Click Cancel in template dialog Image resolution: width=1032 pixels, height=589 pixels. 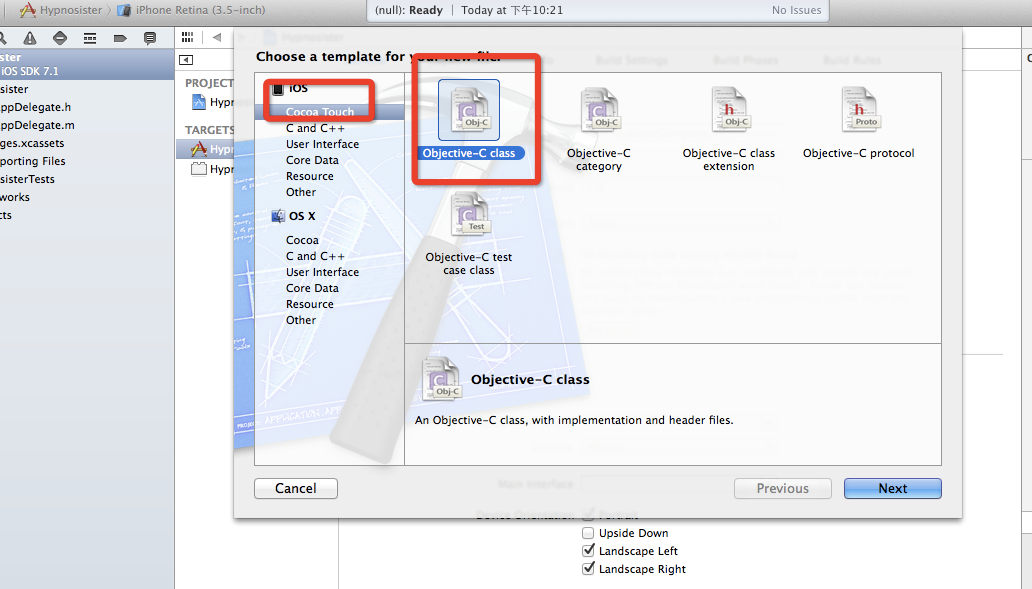point(296,488)
